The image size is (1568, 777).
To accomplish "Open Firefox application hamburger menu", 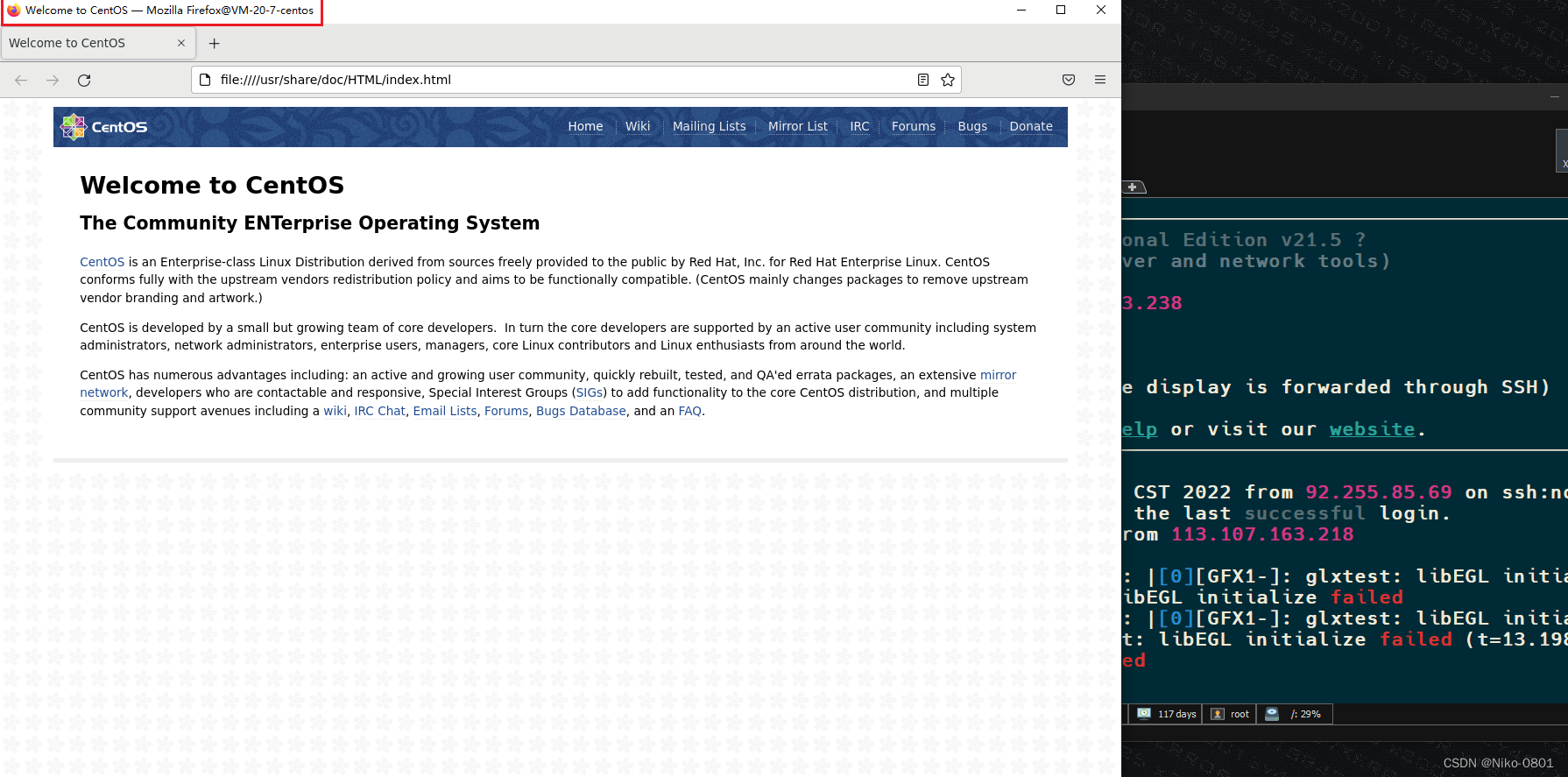I will click(1100, 80).
